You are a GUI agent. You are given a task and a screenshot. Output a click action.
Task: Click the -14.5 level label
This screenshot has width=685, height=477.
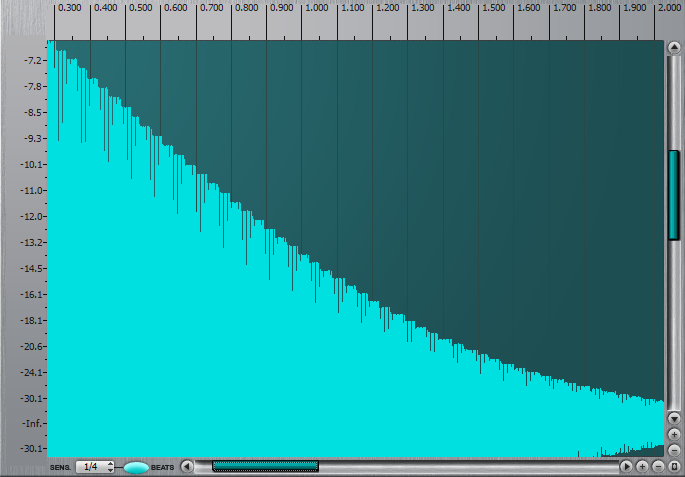[x=31, y=269]
